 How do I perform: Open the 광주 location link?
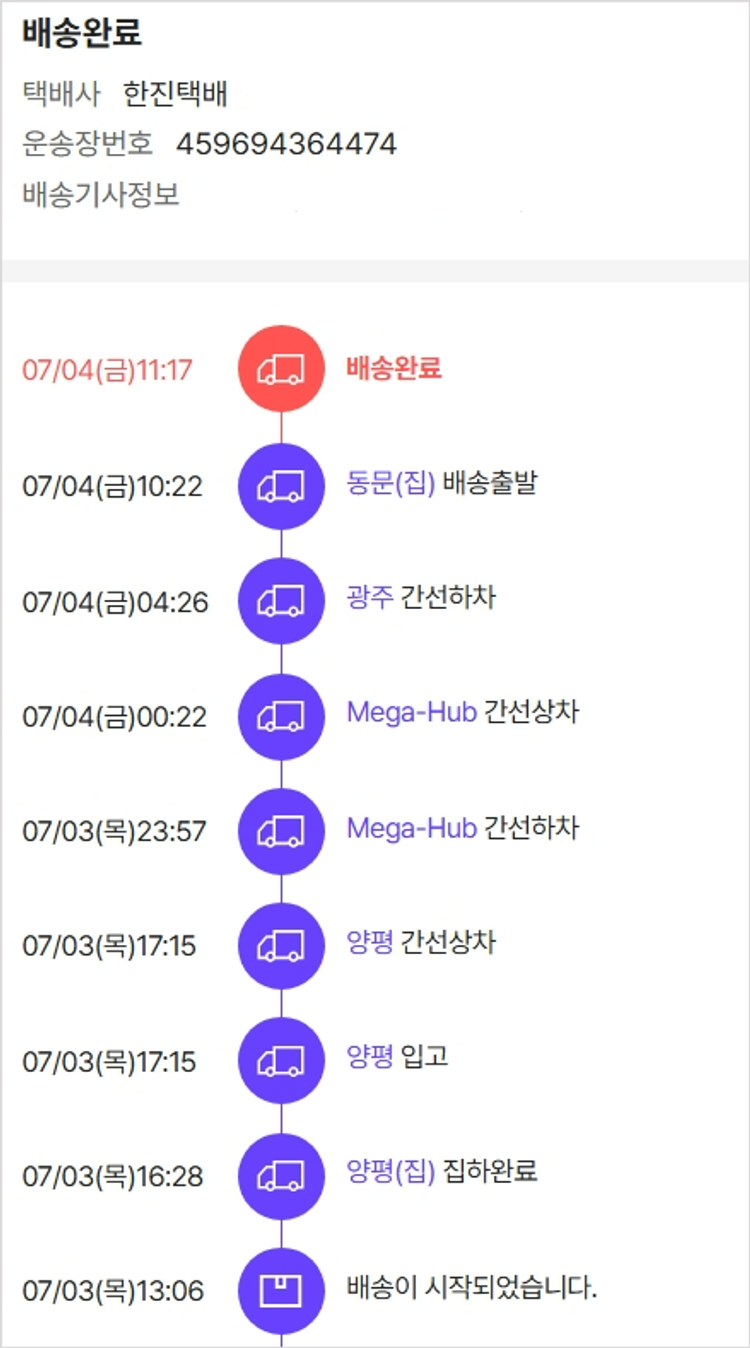coord(369,599)
